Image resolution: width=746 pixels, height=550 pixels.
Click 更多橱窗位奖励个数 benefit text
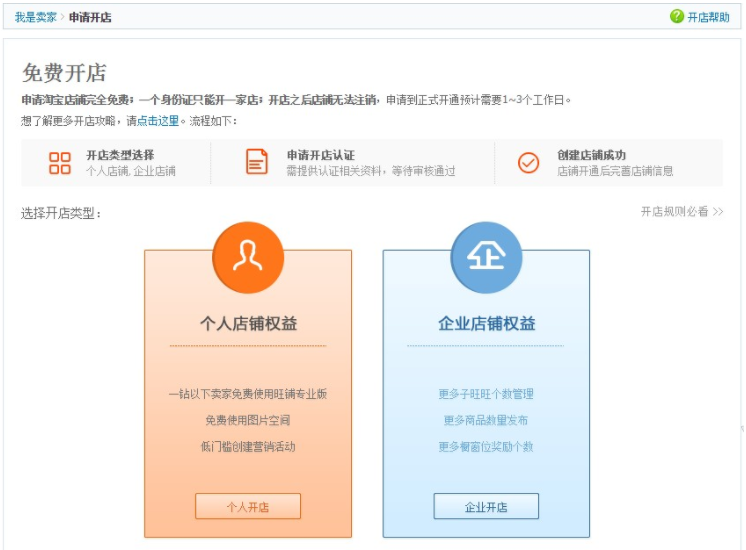tap(486, 447)
